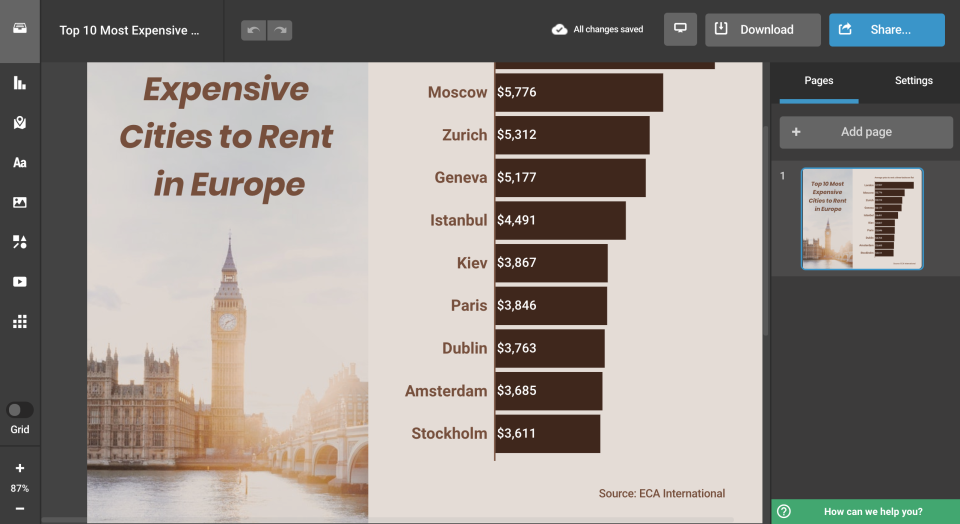Click the Source: ECA International text

pos(662,493)
